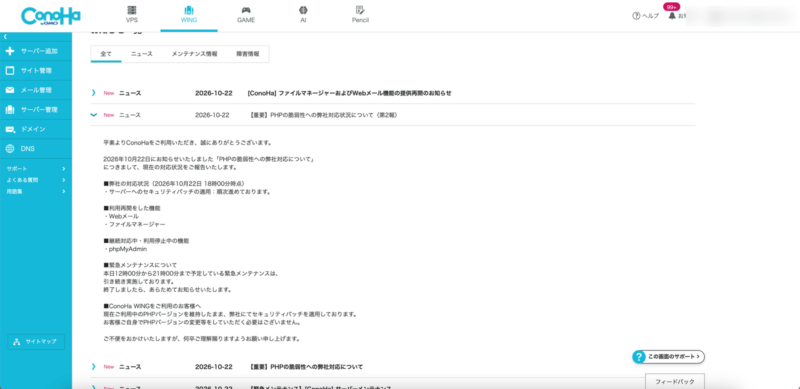This screenshot has height=389, width=800.
Task: Click the DNS globe icon
Action: coord(10,149)
